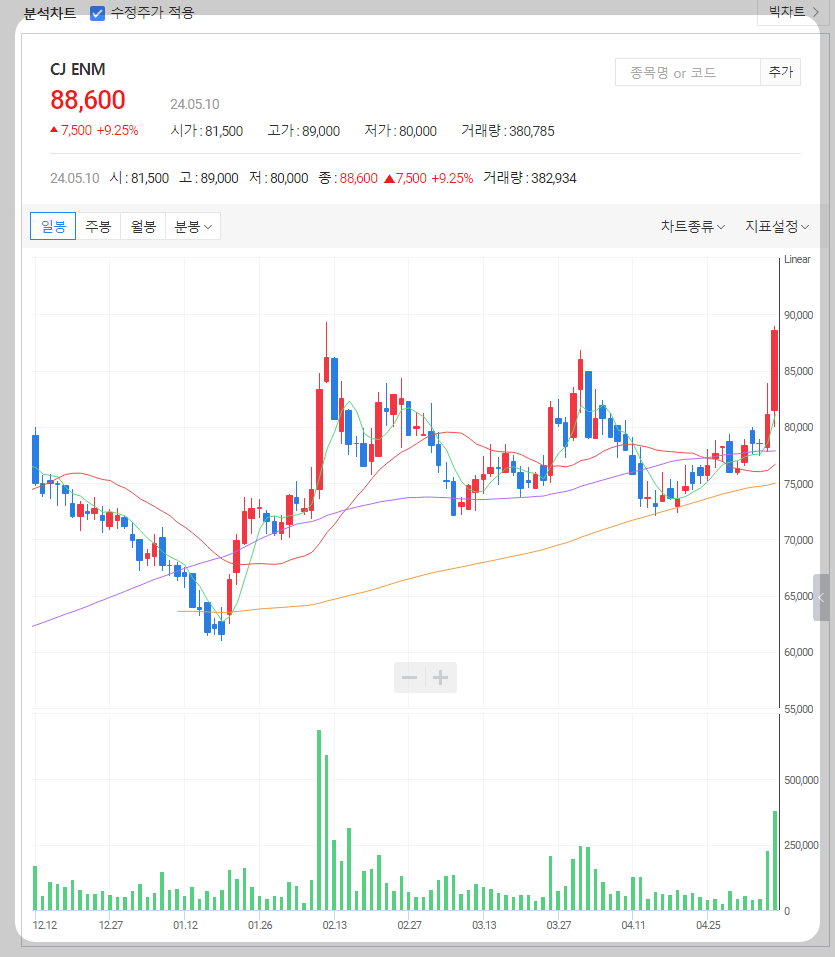Switch to the 주봉 tab
This screenshot has height=957, width=835.
(98, 226)
